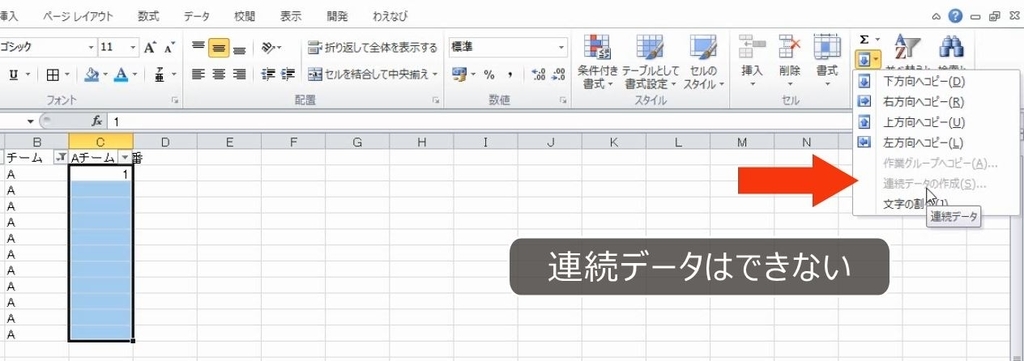Click the insert function fx button
1024x361 pixels.
(x=97, y=121)
